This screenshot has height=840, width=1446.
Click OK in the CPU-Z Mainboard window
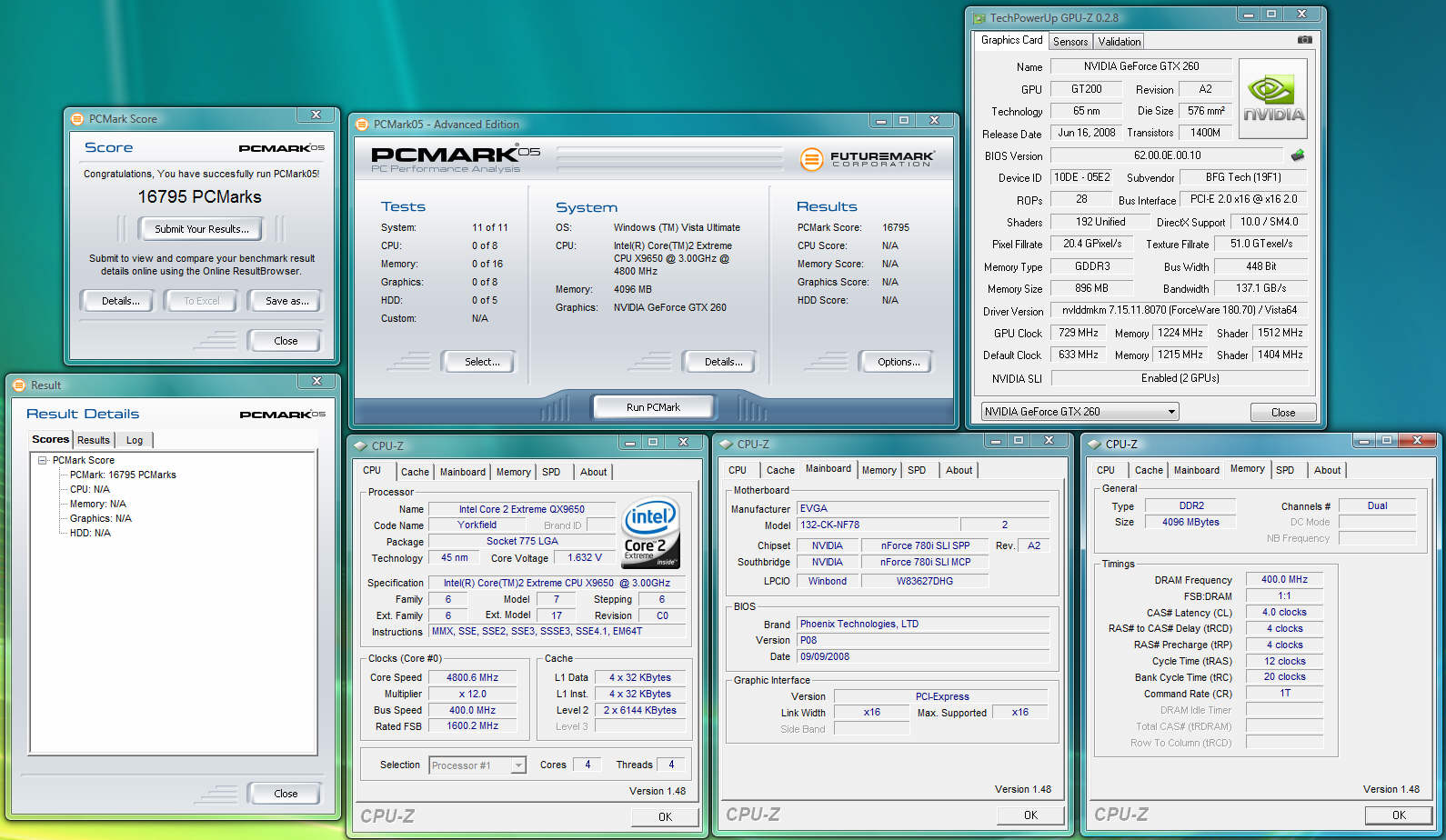coord(1030,815)
